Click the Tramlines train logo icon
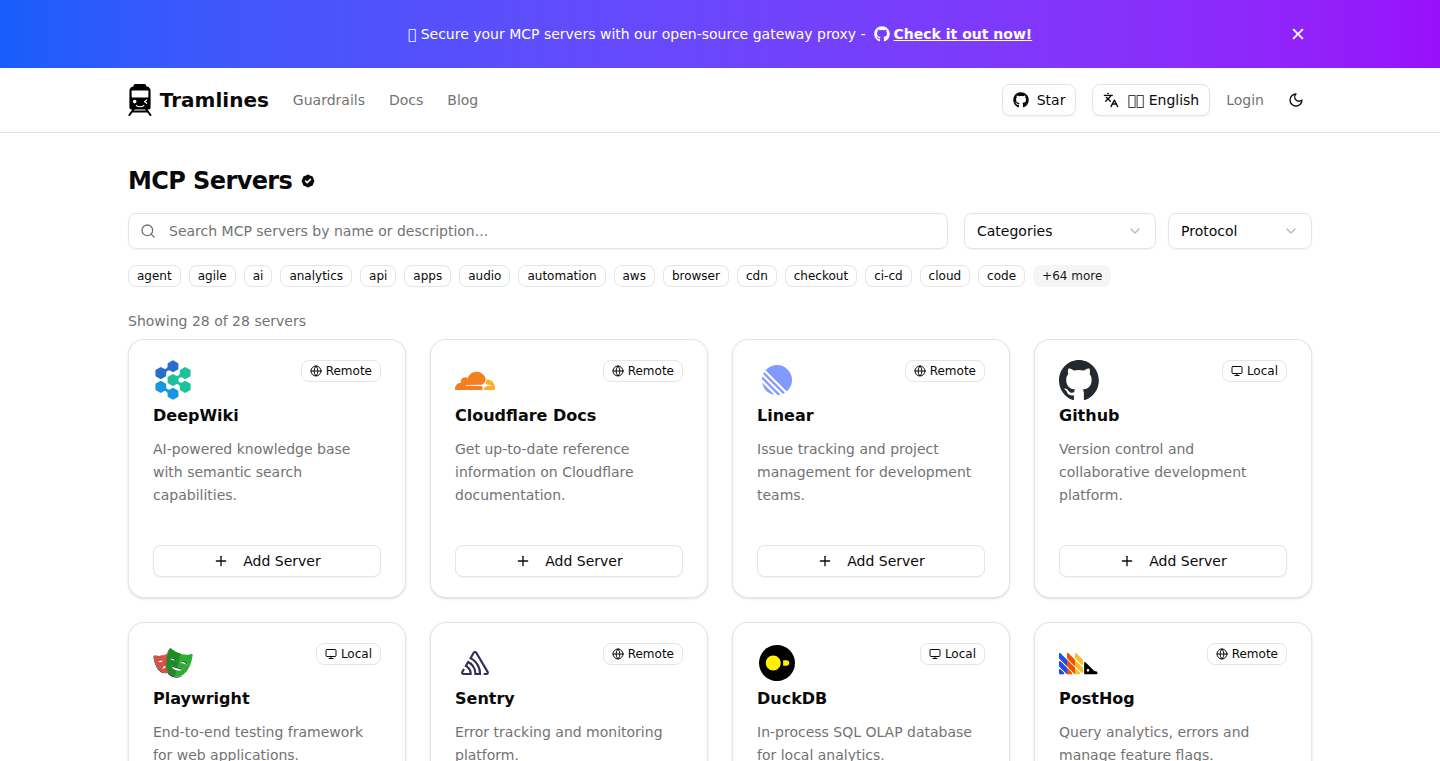 tap(140, 100)
